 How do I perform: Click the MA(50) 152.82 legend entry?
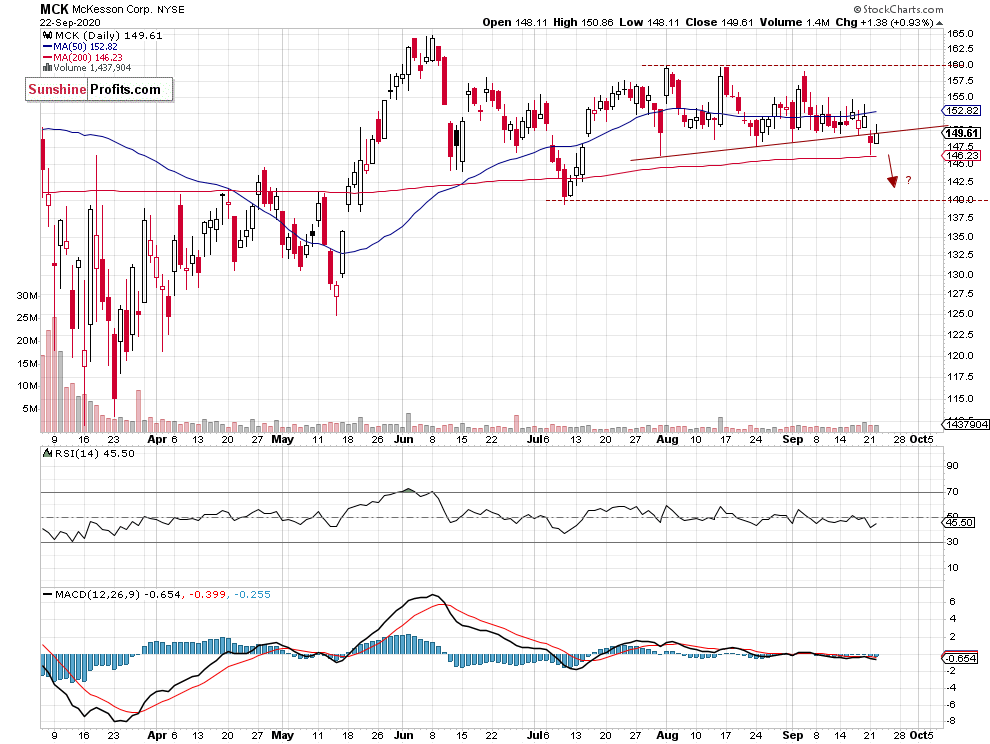(80, 47)
